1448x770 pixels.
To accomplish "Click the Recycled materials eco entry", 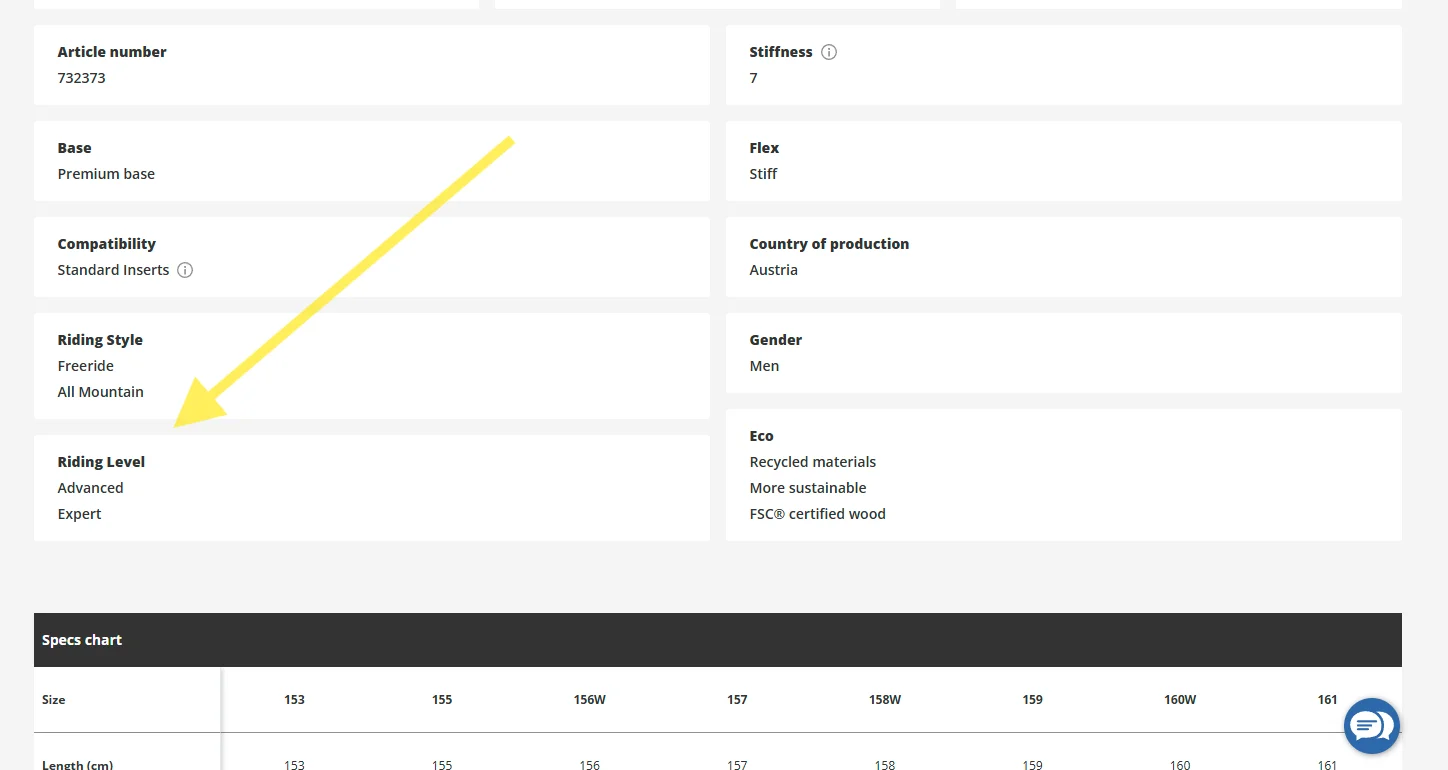I will pyautogui.click(x=812, y=462).
